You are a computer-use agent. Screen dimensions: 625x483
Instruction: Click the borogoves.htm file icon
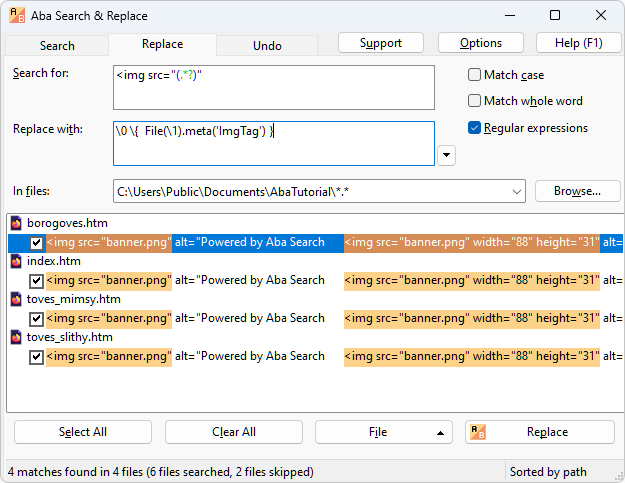17,223
